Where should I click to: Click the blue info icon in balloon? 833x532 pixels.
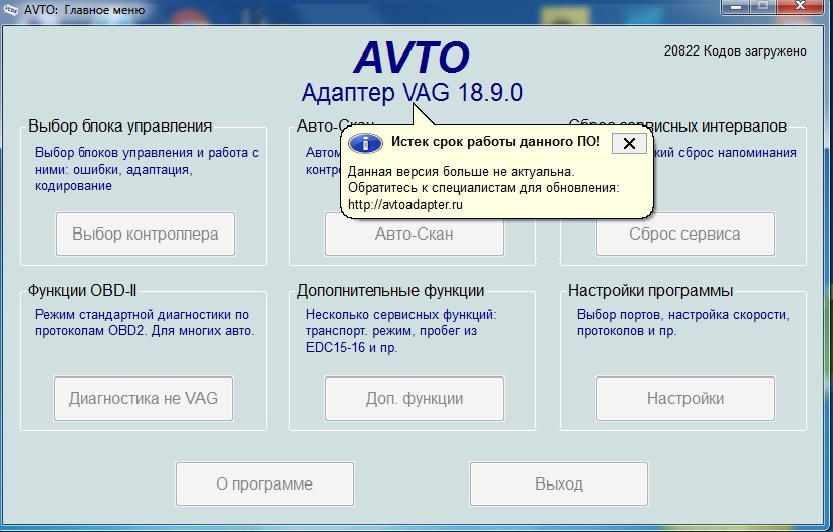coord(365,143)
